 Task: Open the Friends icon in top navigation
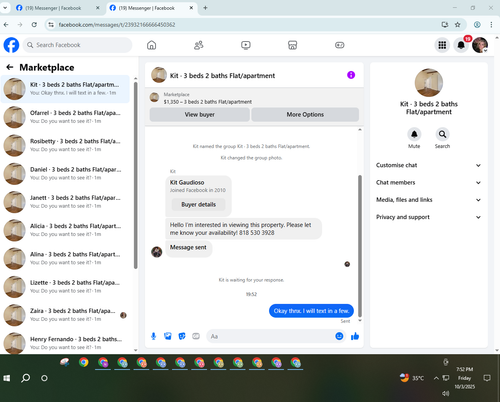coord(199,45)
